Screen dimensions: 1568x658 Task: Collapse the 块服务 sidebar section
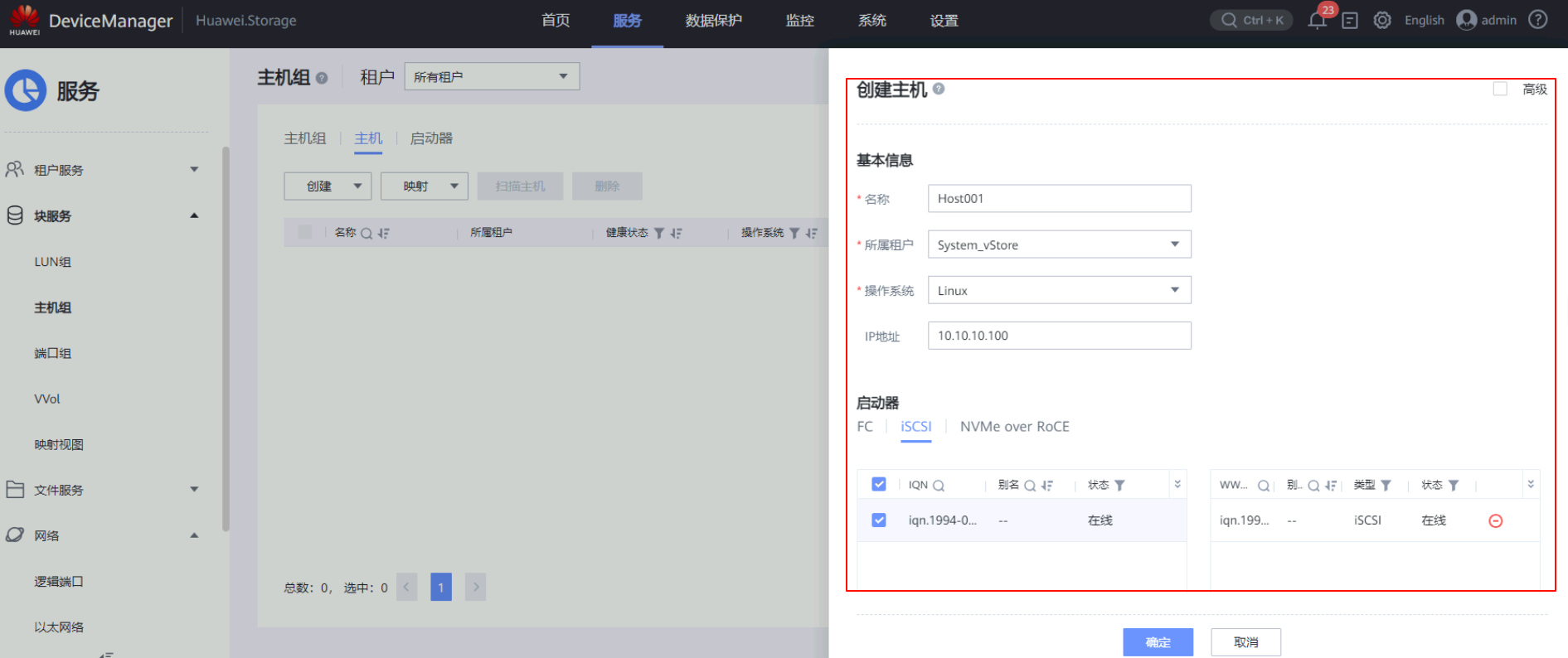pos(194,215)
